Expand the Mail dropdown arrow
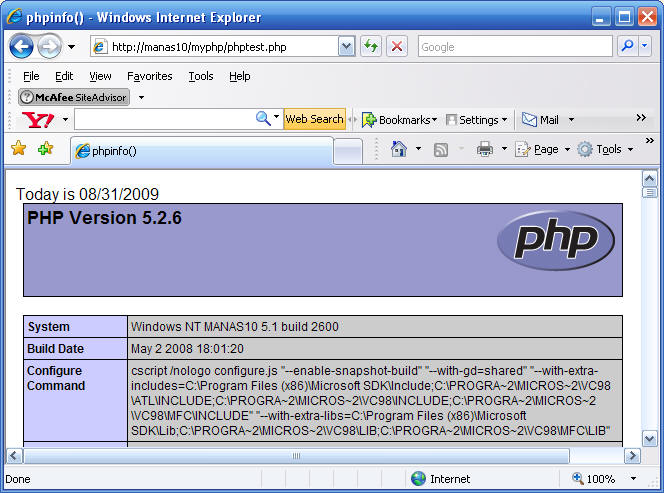The image size is (664, 493). pyautogui.click(x=571, y=120)
